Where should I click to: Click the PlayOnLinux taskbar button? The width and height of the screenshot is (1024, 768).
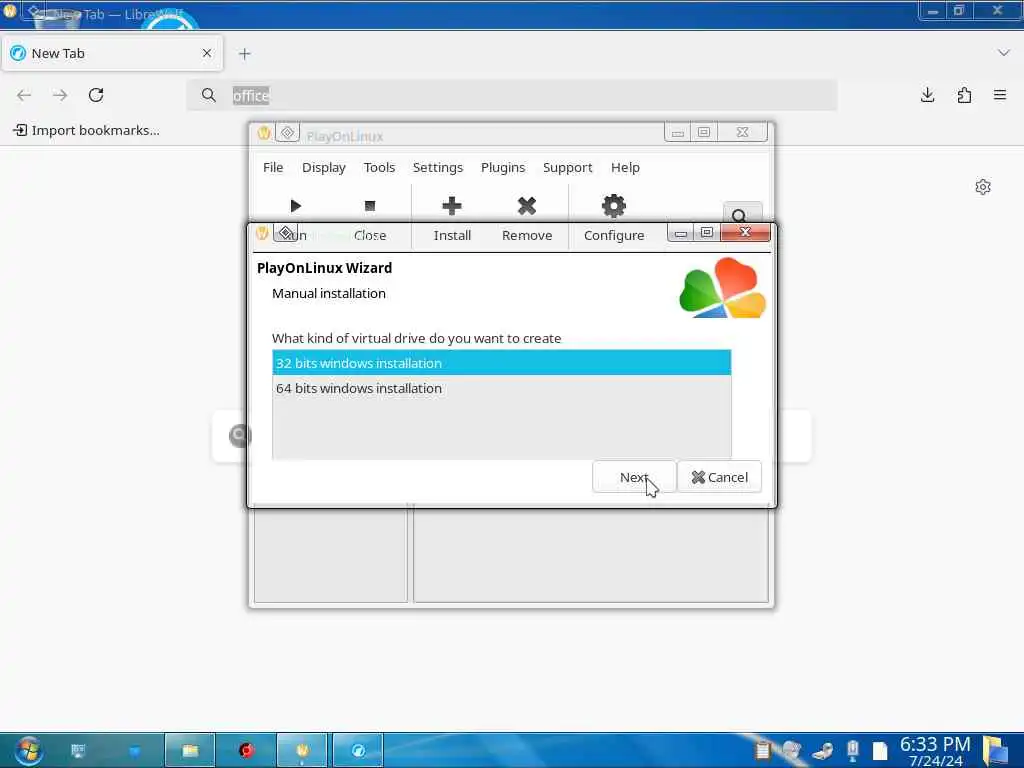click(302, 750)
